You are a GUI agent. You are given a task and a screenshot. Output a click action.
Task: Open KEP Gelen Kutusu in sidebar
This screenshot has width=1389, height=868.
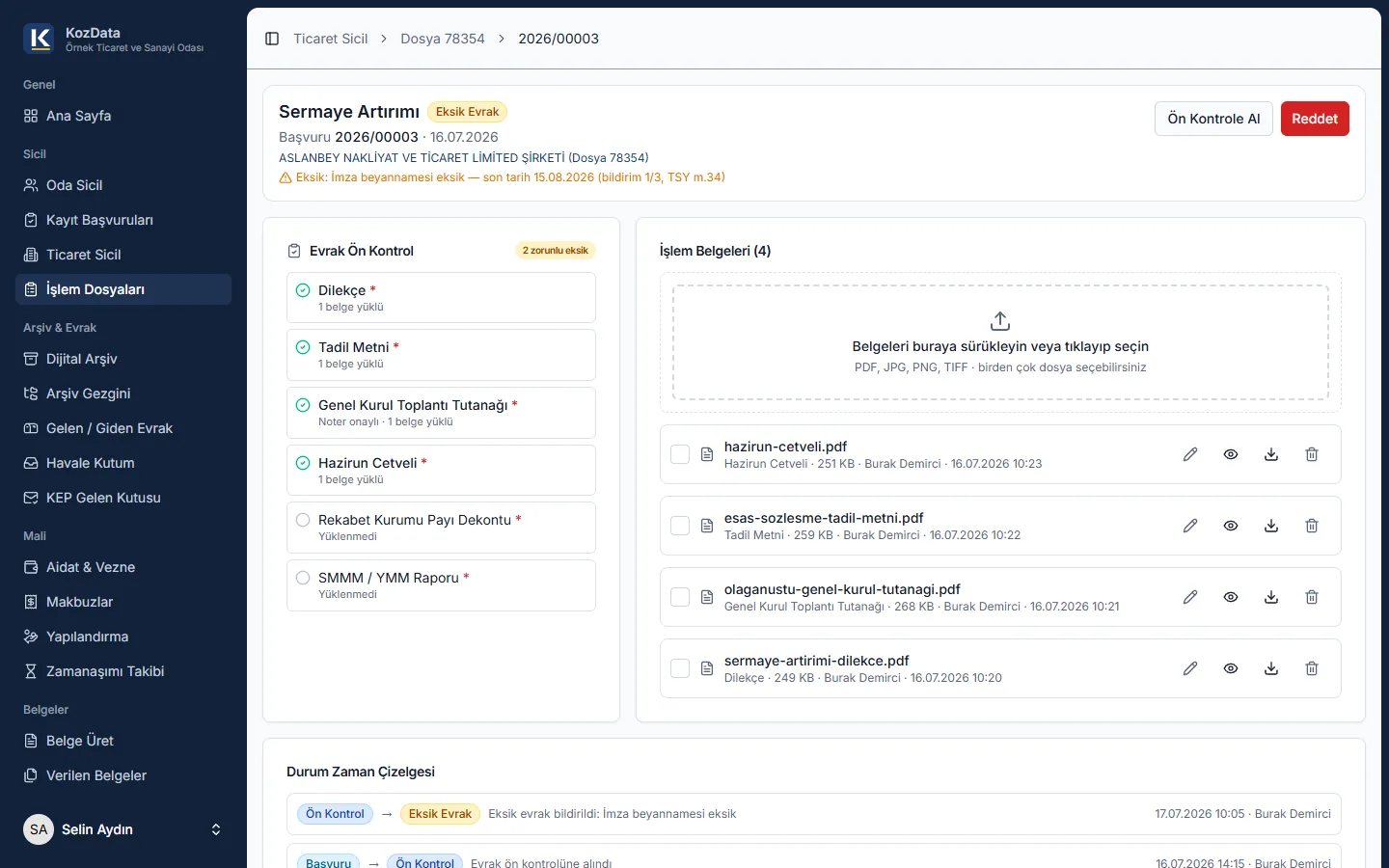point(123,498)
